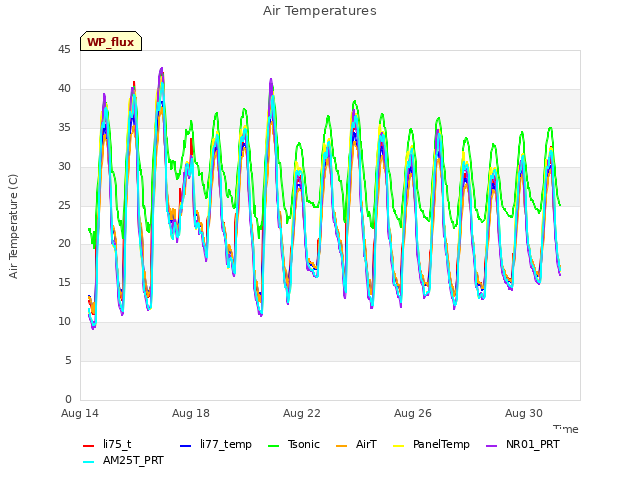The image size is (640, 480).
Task: Click the 20 y-axis tick label
Action: tap(64, 244)
